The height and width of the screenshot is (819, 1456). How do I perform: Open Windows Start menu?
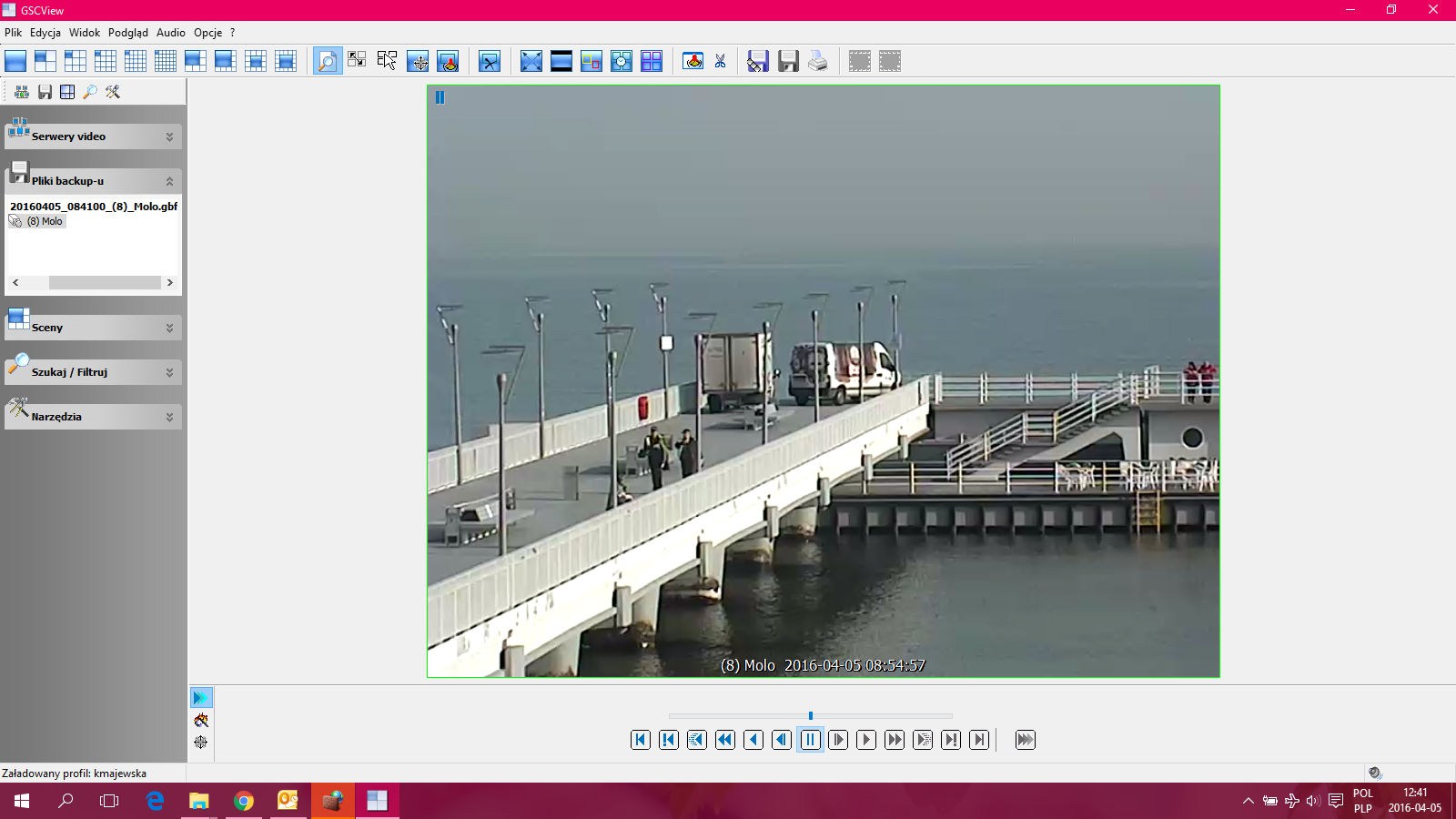[22, 801]
